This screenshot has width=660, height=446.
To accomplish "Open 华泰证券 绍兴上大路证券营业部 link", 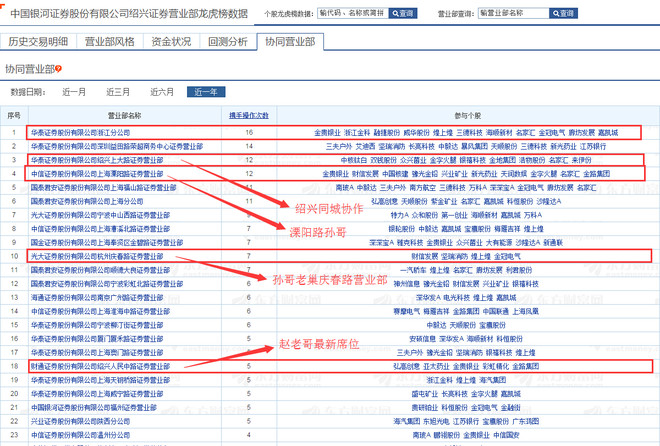I will 97,160.
